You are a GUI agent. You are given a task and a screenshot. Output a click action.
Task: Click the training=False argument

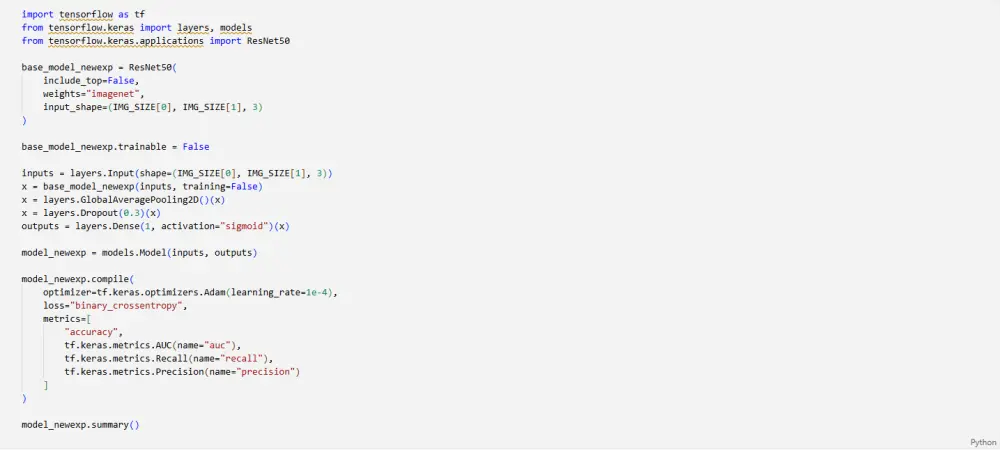[222, 187]
